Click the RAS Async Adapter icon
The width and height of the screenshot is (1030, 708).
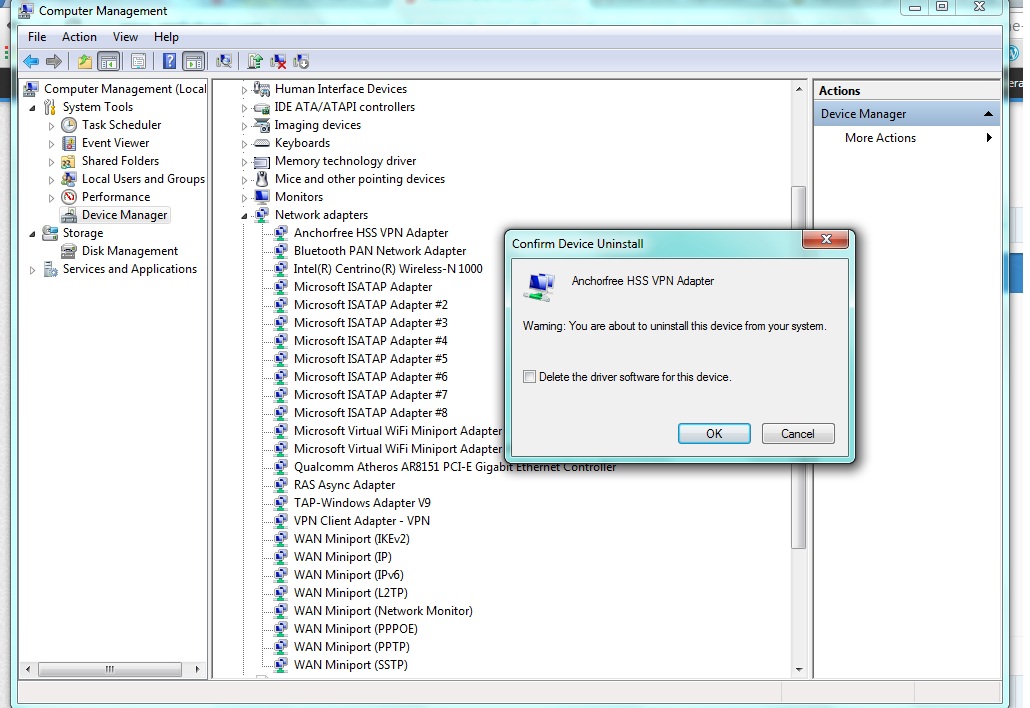(281, 485)
